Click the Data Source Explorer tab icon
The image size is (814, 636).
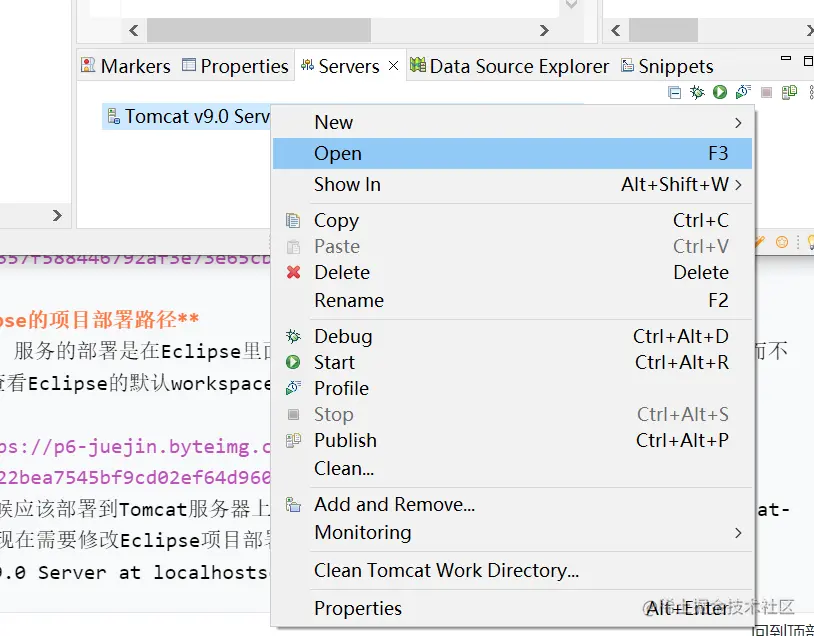pos(418,66)
